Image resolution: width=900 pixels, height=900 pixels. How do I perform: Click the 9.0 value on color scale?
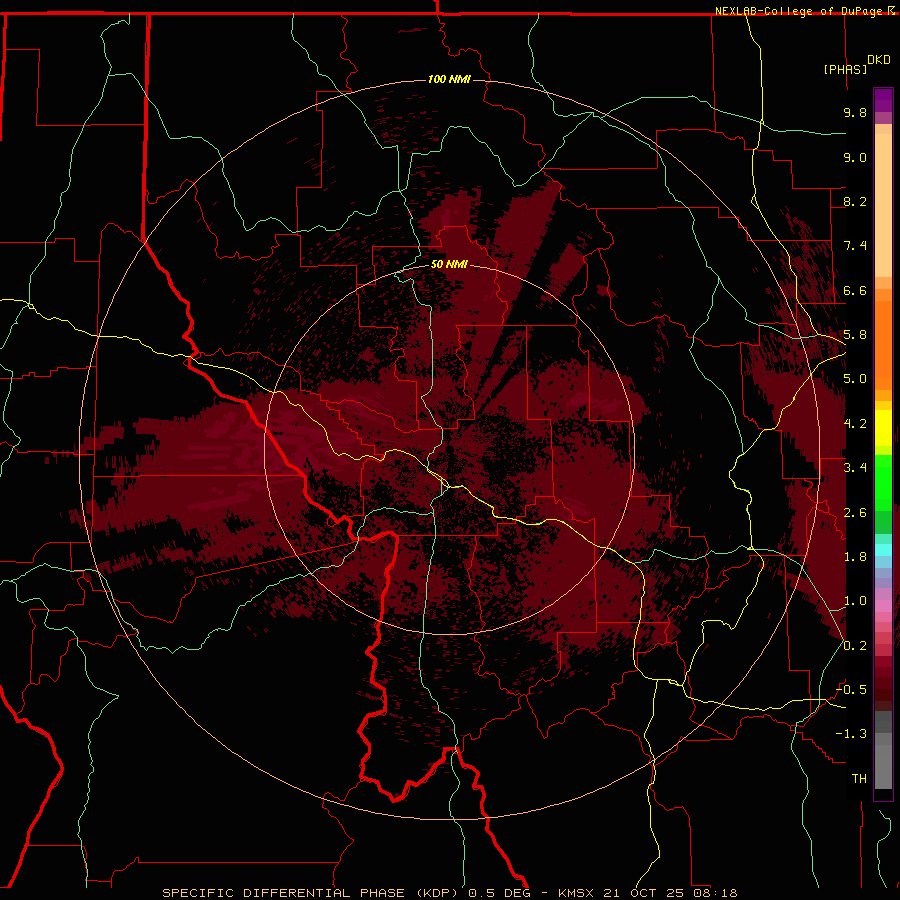(855, 157)
